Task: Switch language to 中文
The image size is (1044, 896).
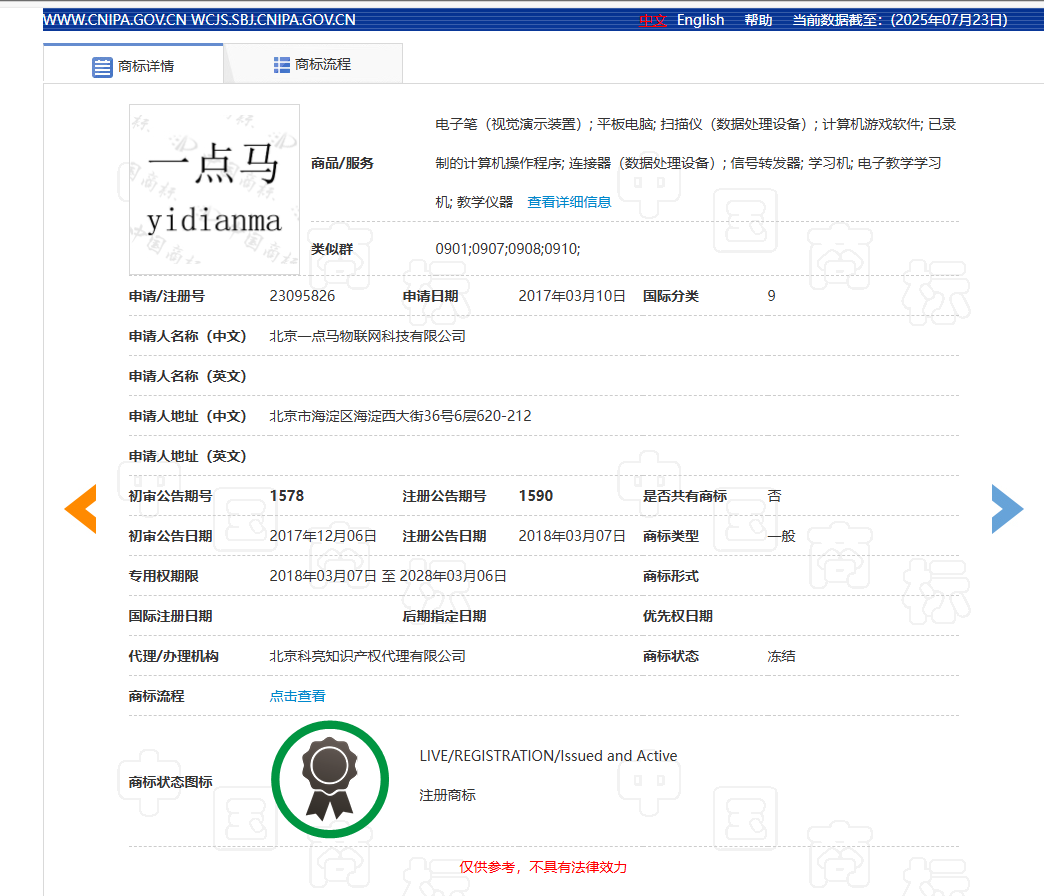Action: [x=653, y=20]
